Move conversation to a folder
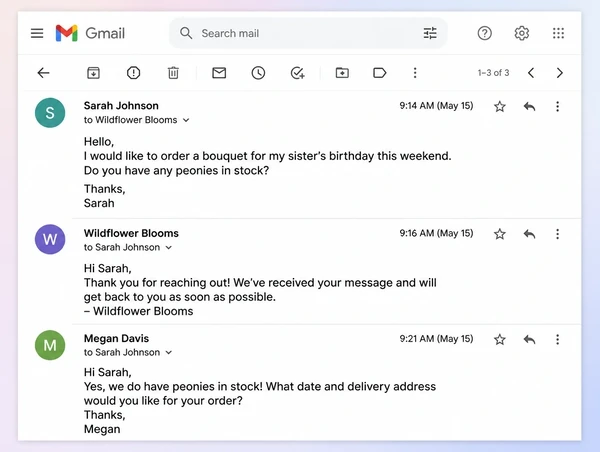The image size is (600, 452). coord(342,73)
